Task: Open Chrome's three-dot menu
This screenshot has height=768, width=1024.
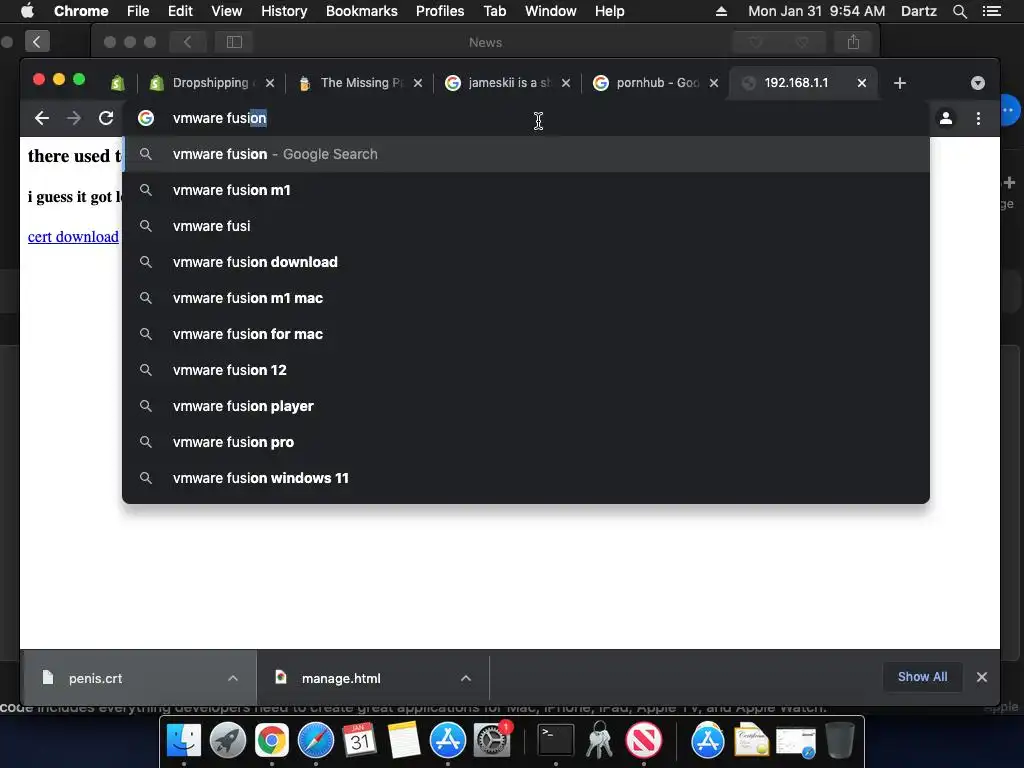Action: coord(978,118)
